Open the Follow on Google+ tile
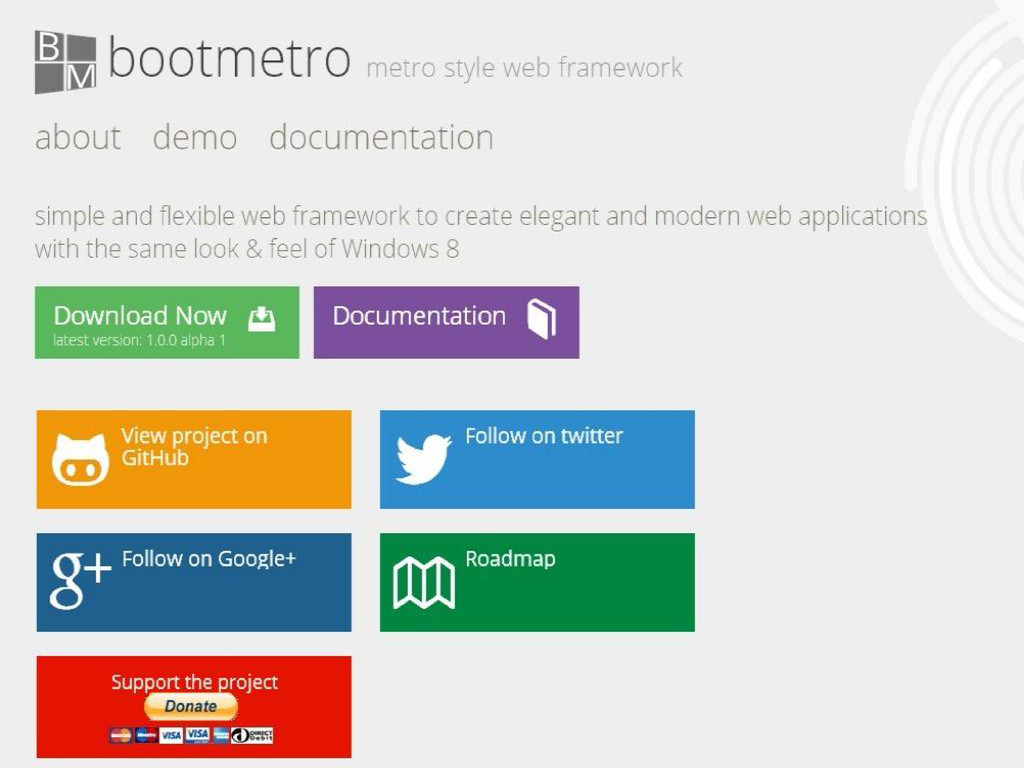 coord(194,583)
